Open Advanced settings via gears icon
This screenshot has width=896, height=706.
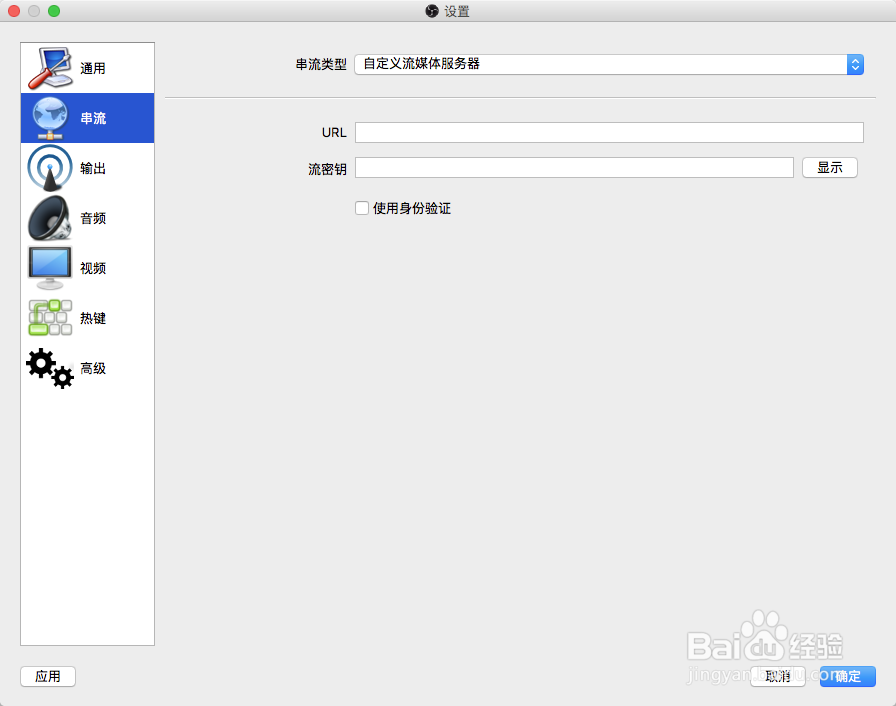(50, 368)
